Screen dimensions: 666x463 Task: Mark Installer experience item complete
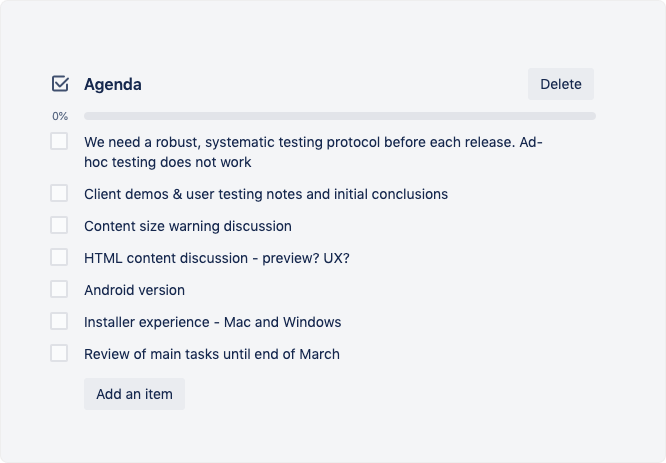click(x=59, y=322)
